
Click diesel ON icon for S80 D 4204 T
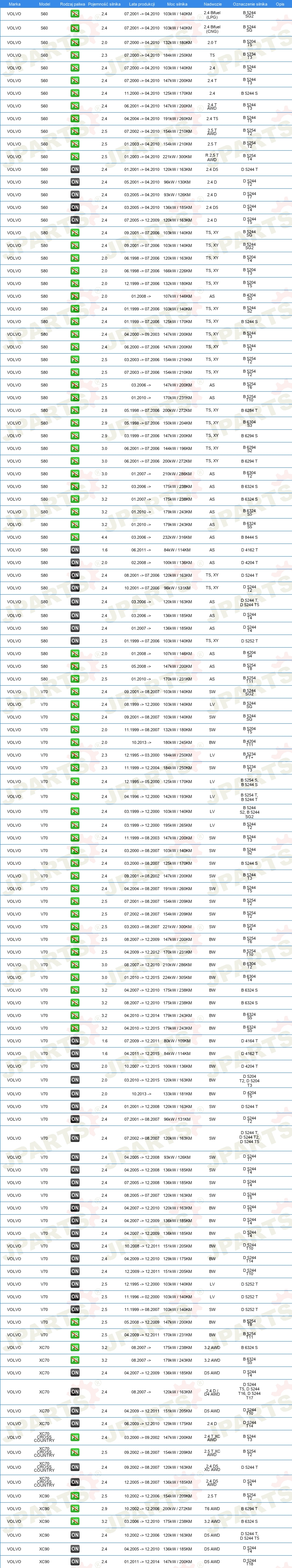pyautogui.click(x=74, y=563)
